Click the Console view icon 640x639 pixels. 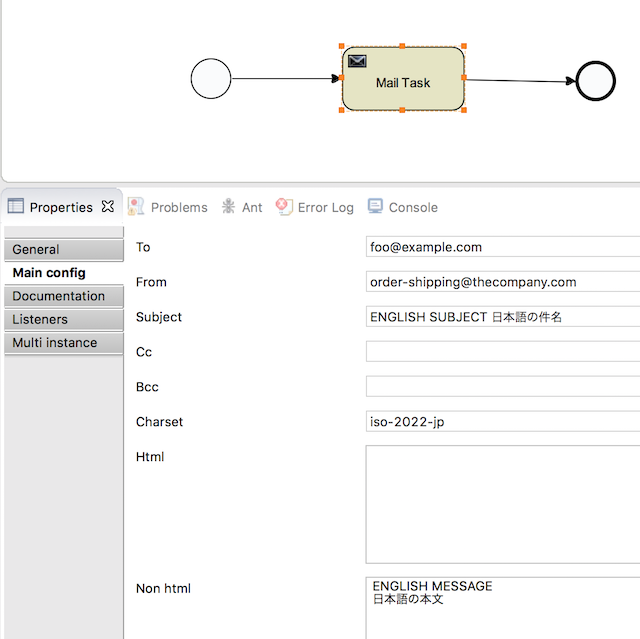[375, 207]
